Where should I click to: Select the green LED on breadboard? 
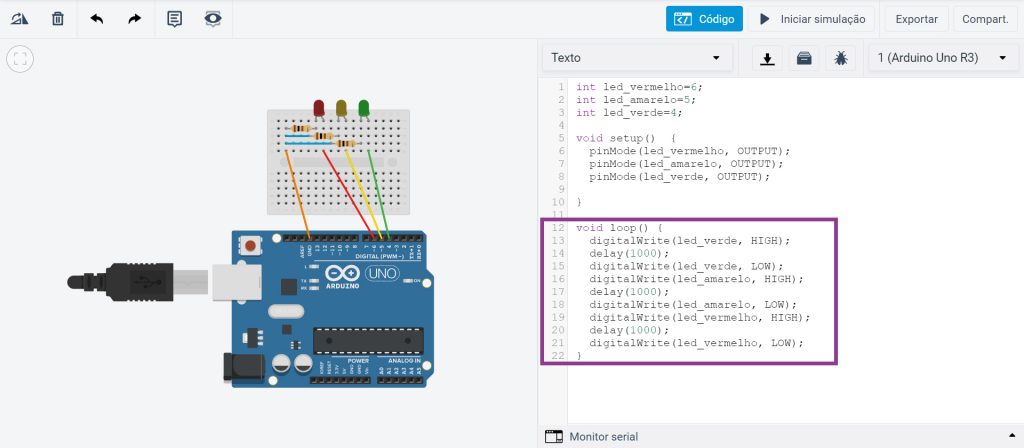click(364, 108)
